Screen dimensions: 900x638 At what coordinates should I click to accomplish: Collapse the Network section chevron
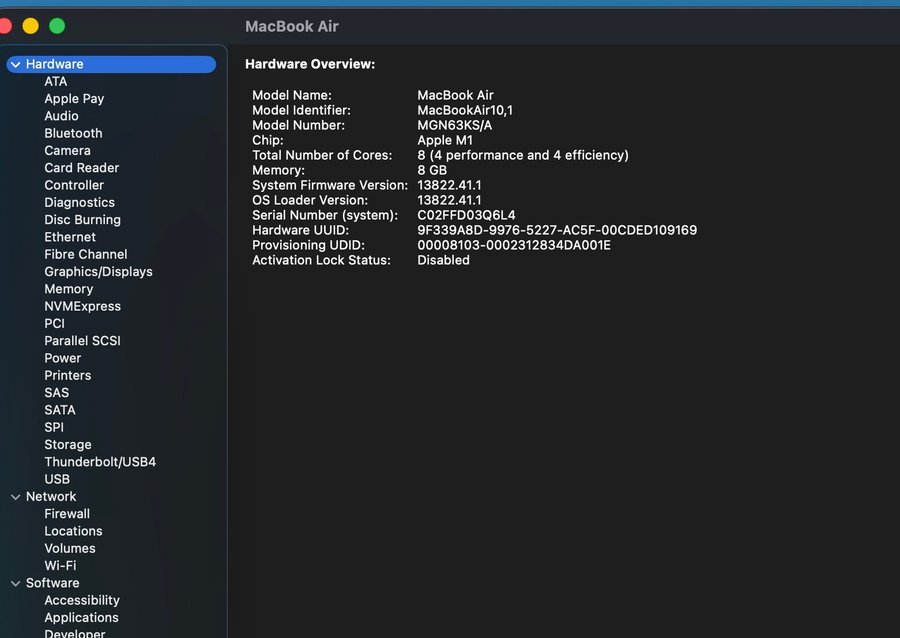(15, 497)
